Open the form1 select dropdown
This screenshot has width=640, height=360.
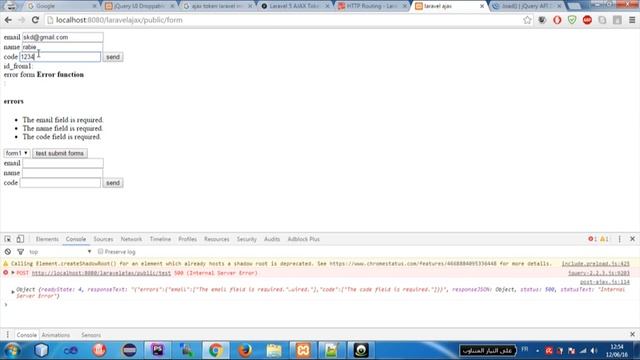click(16, 153)
